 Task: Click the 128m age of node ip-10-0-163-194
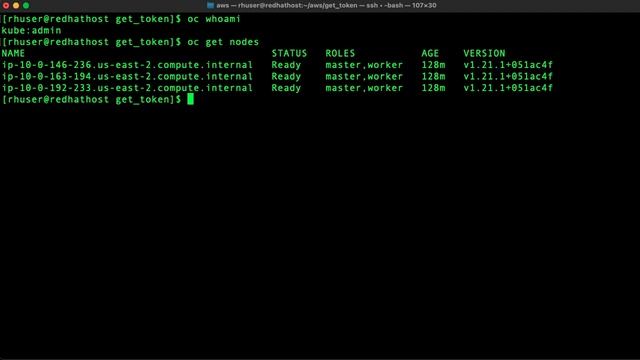pyautogui.click(x=433, y=76)
